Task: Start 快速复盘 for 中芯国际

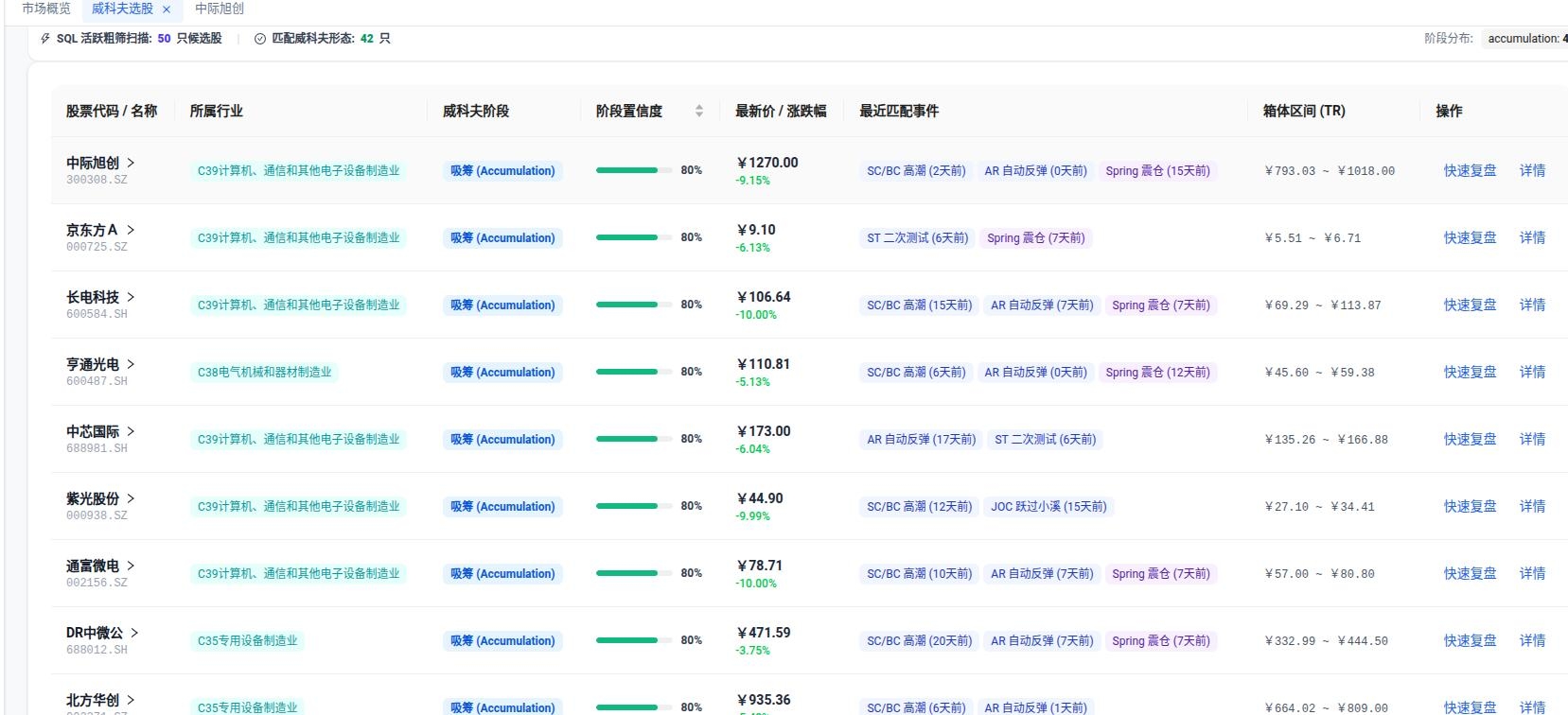Action: [1470, 440]
